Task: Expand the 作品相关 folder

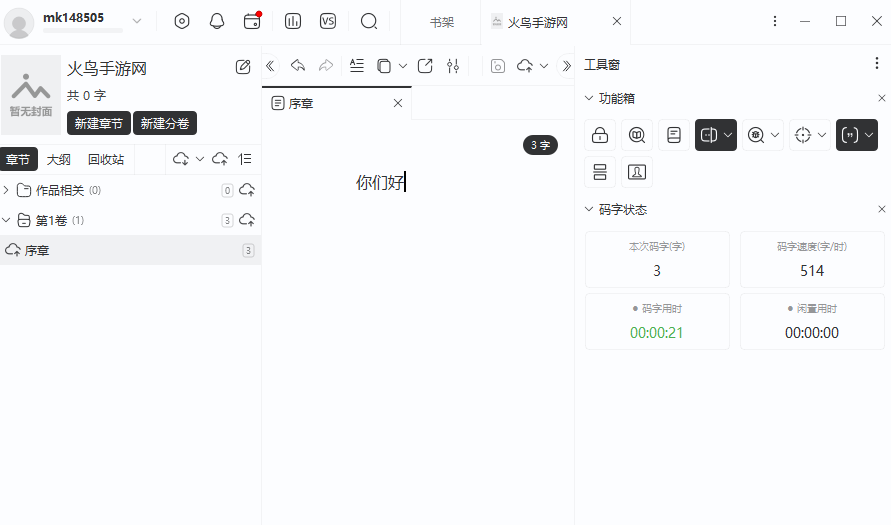Action: click(6, 190)
